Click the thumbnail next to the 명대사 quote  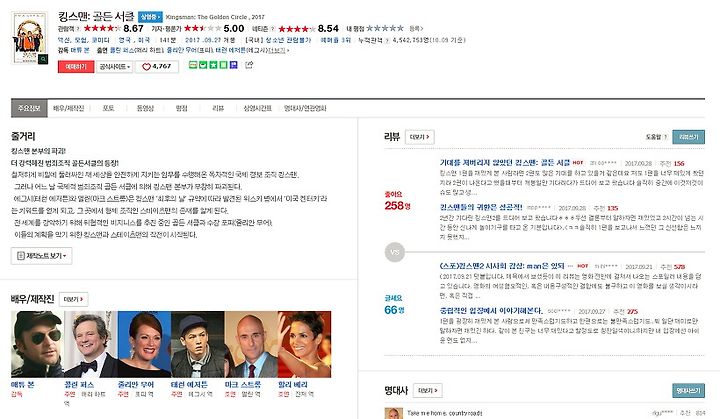[394, 413]
